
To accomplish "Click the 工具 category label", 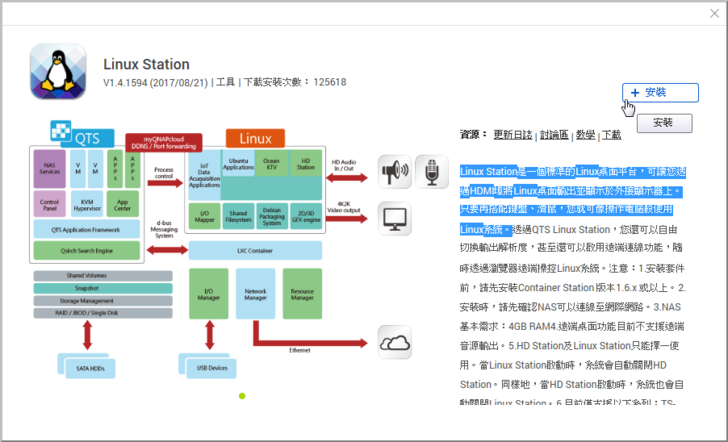I will tap(226, 82).
